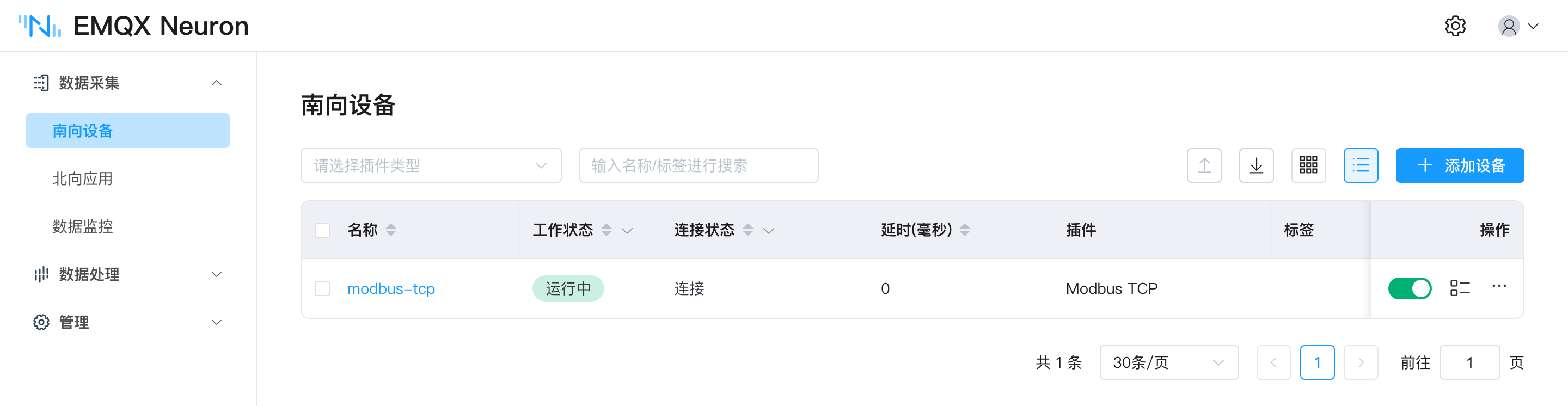Sort devices by name column
This screenshot has width=1568, height=406.
coord(391,230)
